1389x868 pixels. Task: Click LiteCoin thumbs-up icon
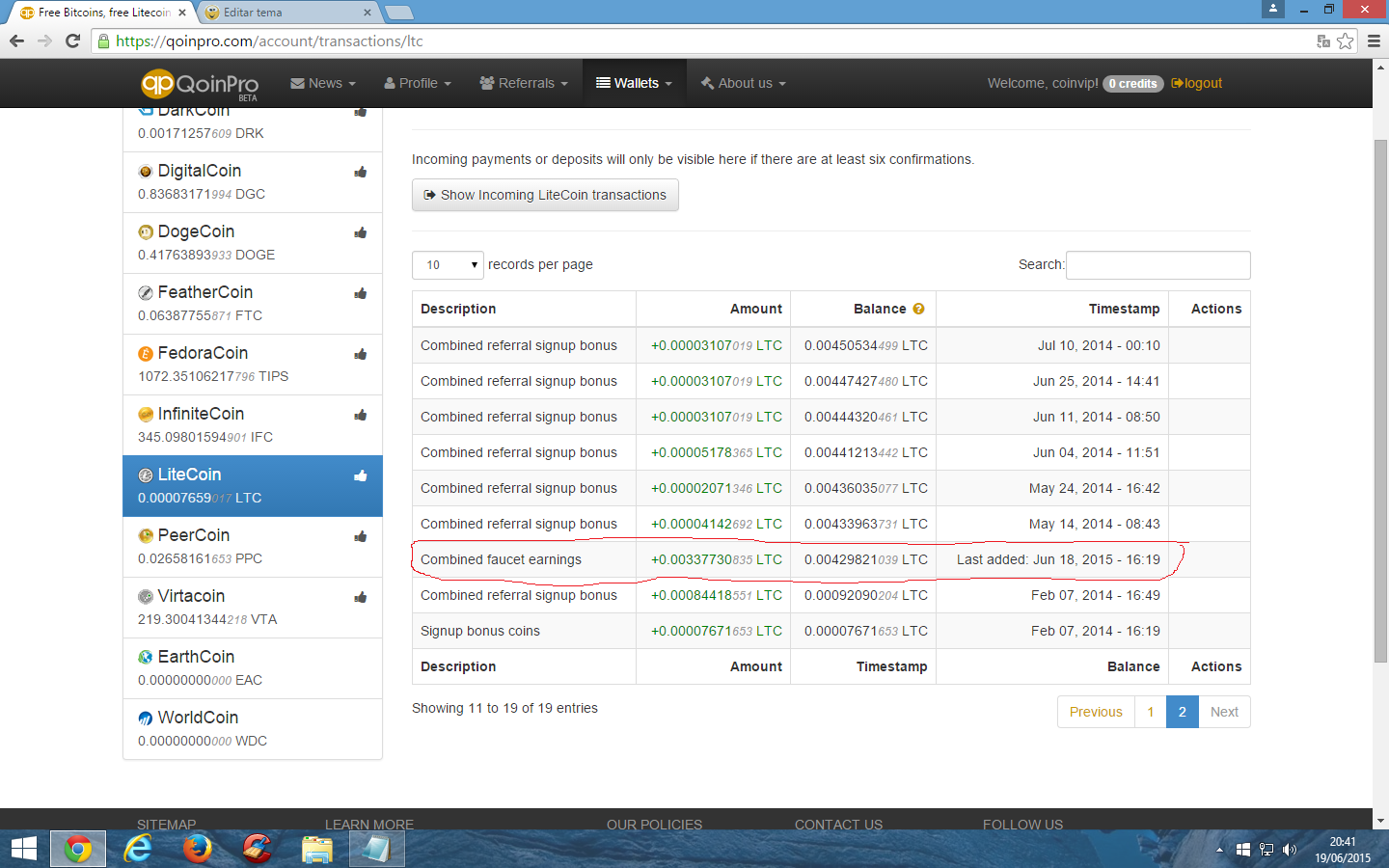tap(361, 475)
